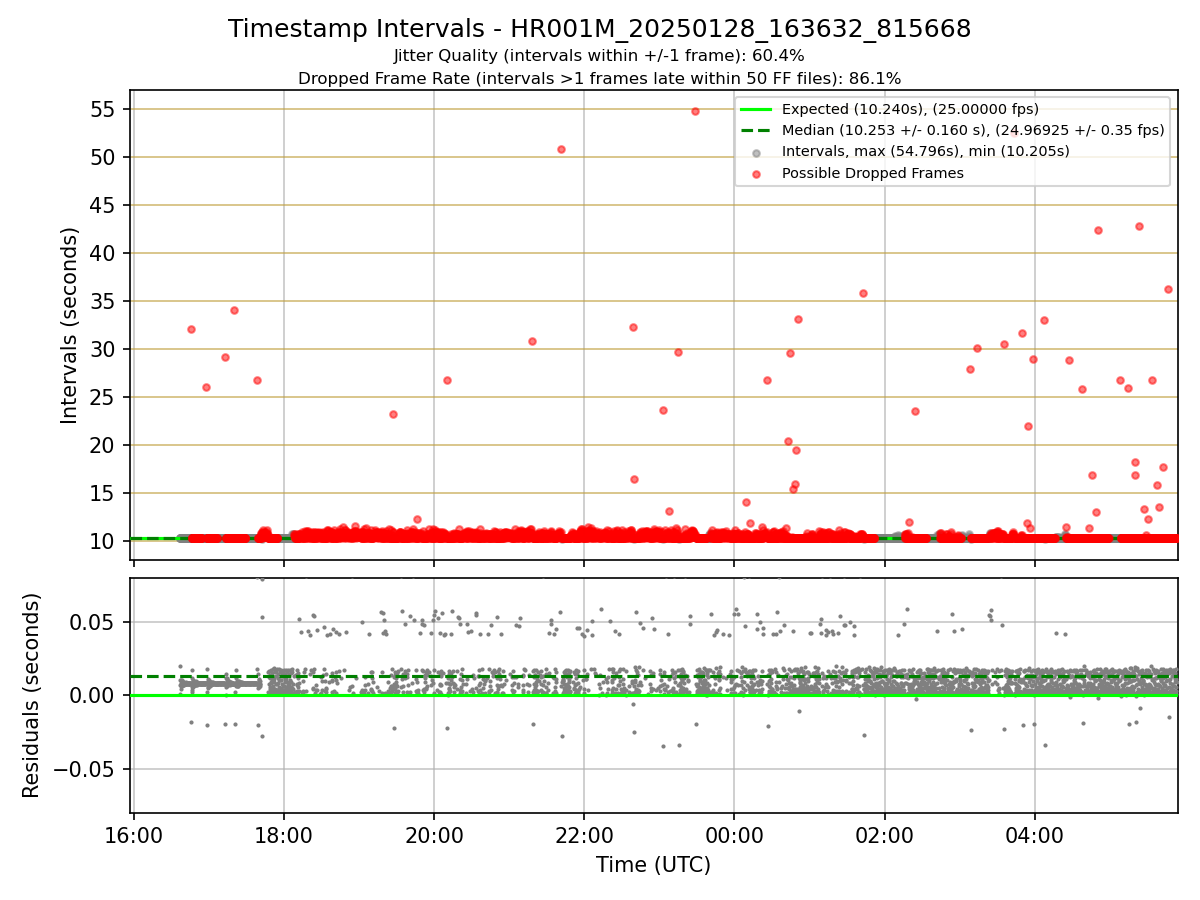Click the y-axis tick label '10'

[103, 541]
